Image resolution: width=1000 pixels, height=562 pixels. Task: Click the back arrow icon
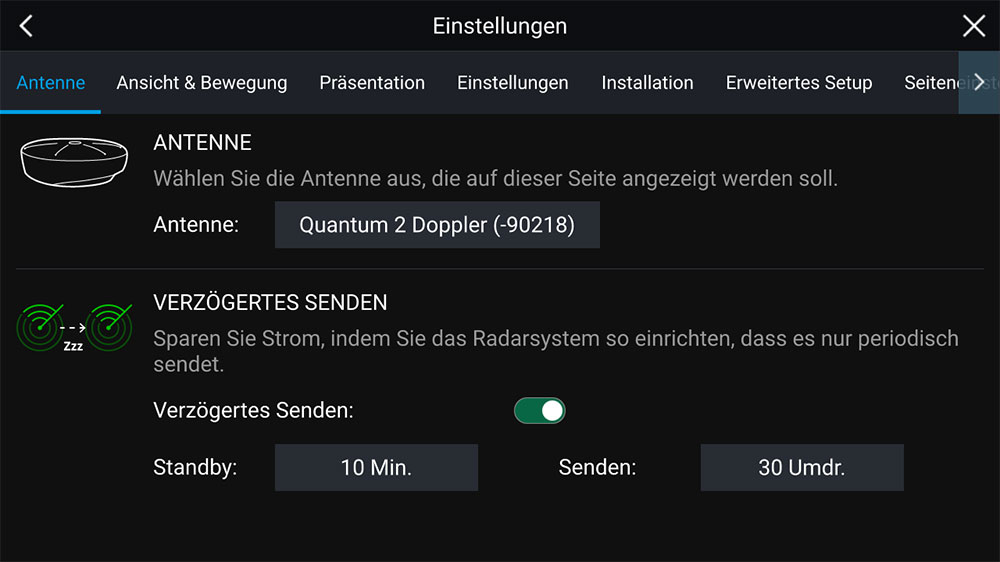click(x=26, y=26)
